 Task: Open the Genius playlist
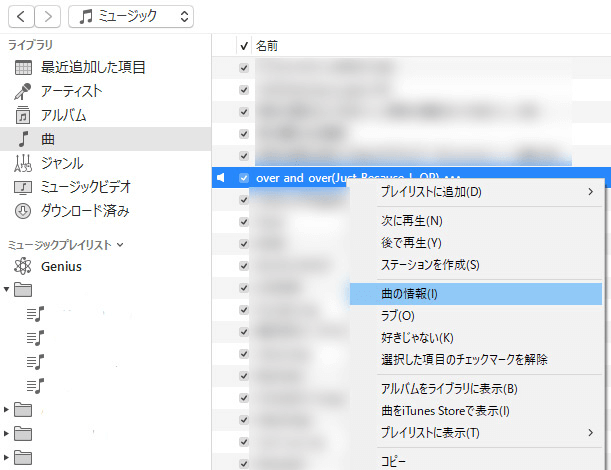pos(61,266)
